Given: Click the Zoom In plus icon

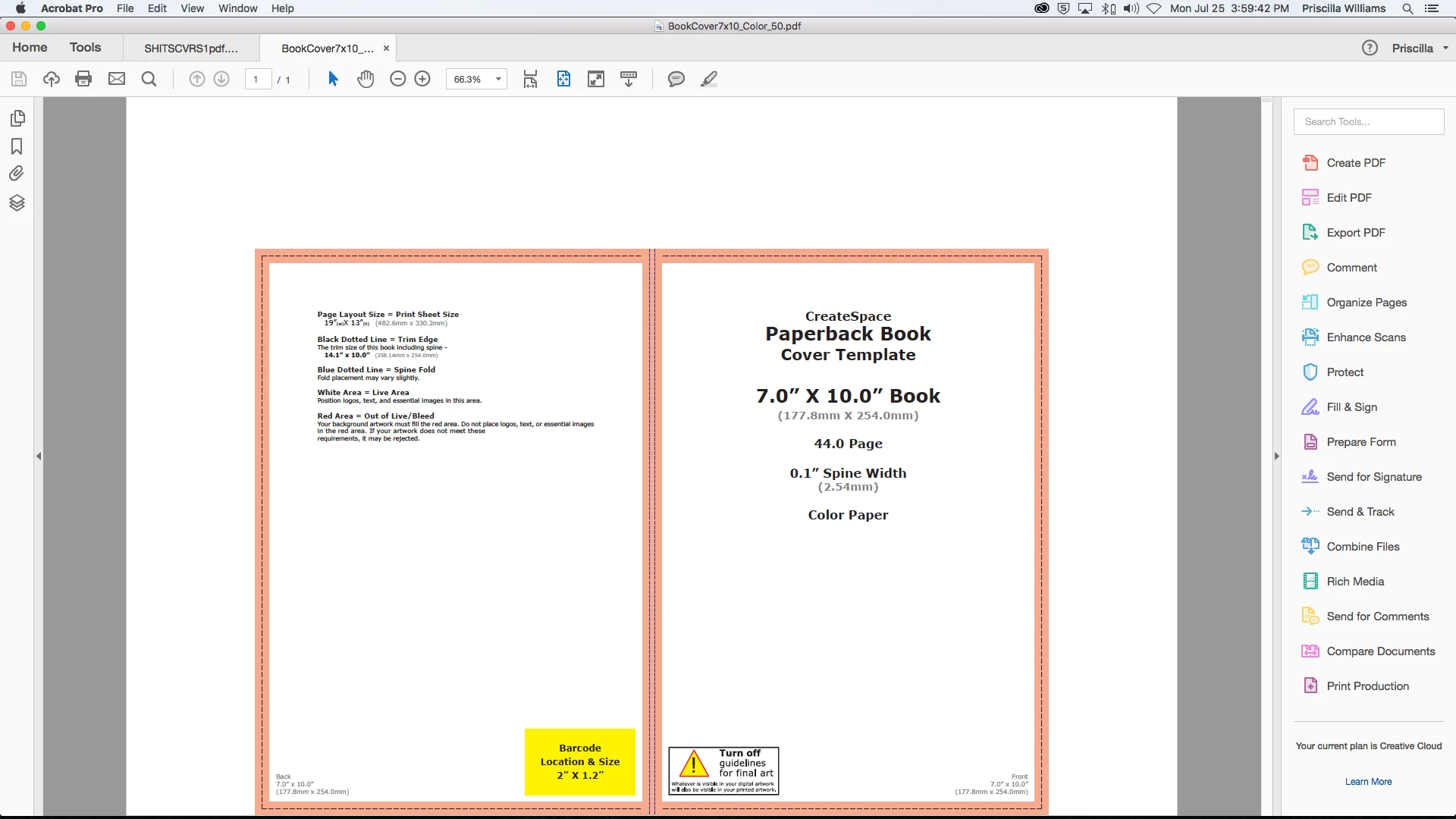Looking at the screenshot, I should pos(422,79).
